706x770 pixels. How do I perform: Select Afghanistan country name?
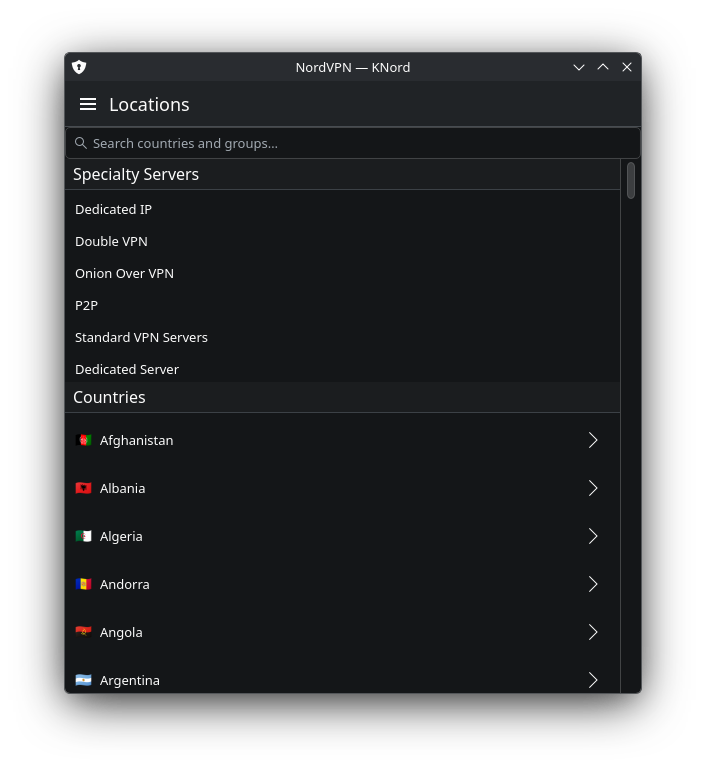coord(136,440)
